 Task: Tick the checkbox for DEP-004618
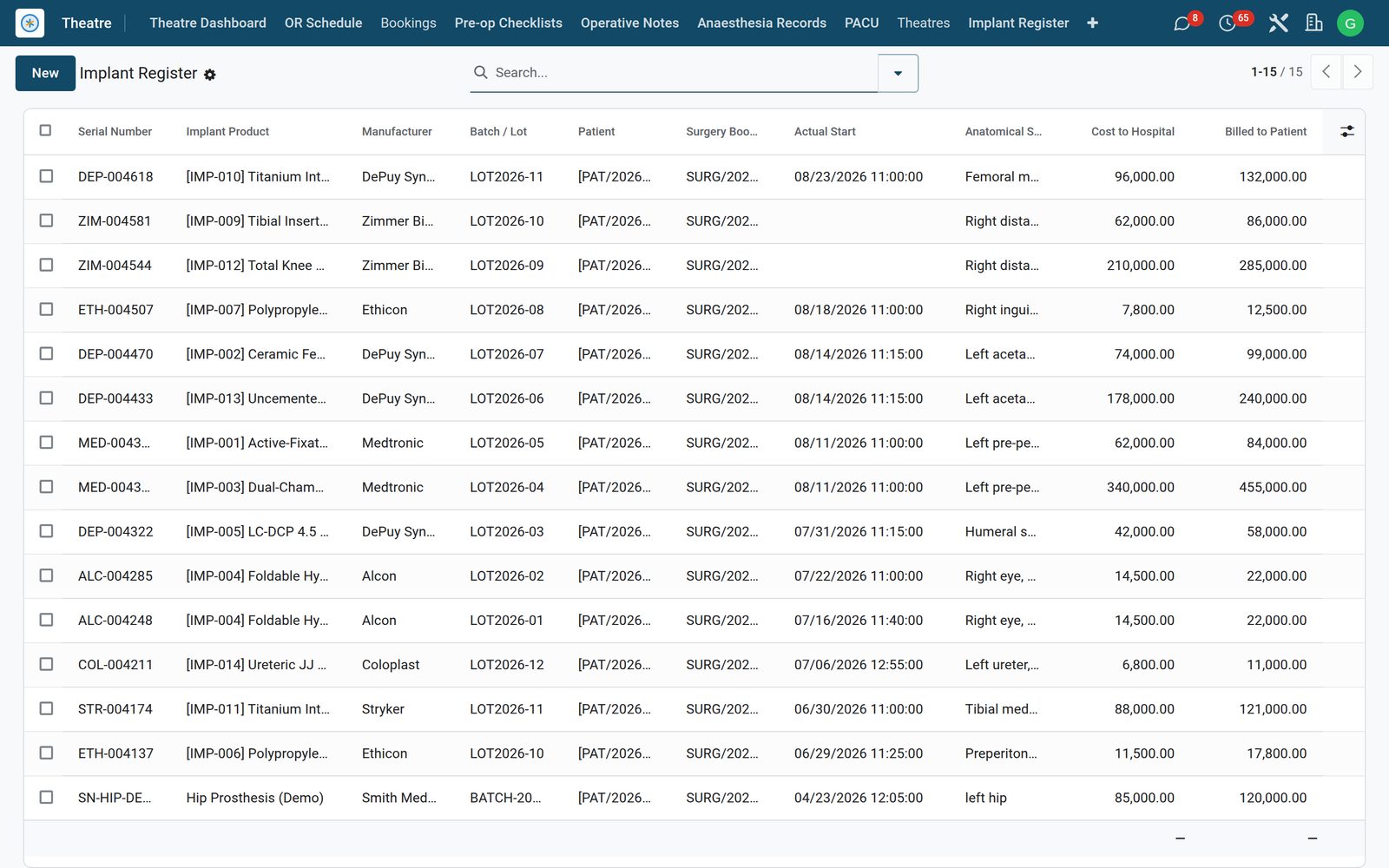[46, 176]
